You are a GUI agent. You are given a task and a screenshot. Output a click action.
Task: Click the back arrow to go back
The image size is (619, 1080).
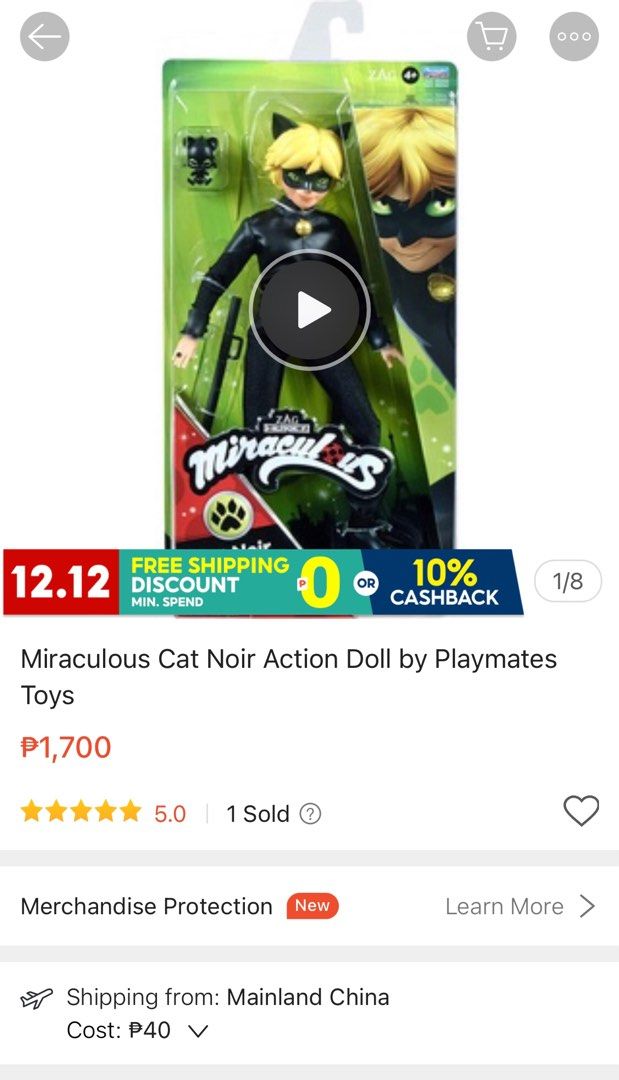[x=44, y=37]
